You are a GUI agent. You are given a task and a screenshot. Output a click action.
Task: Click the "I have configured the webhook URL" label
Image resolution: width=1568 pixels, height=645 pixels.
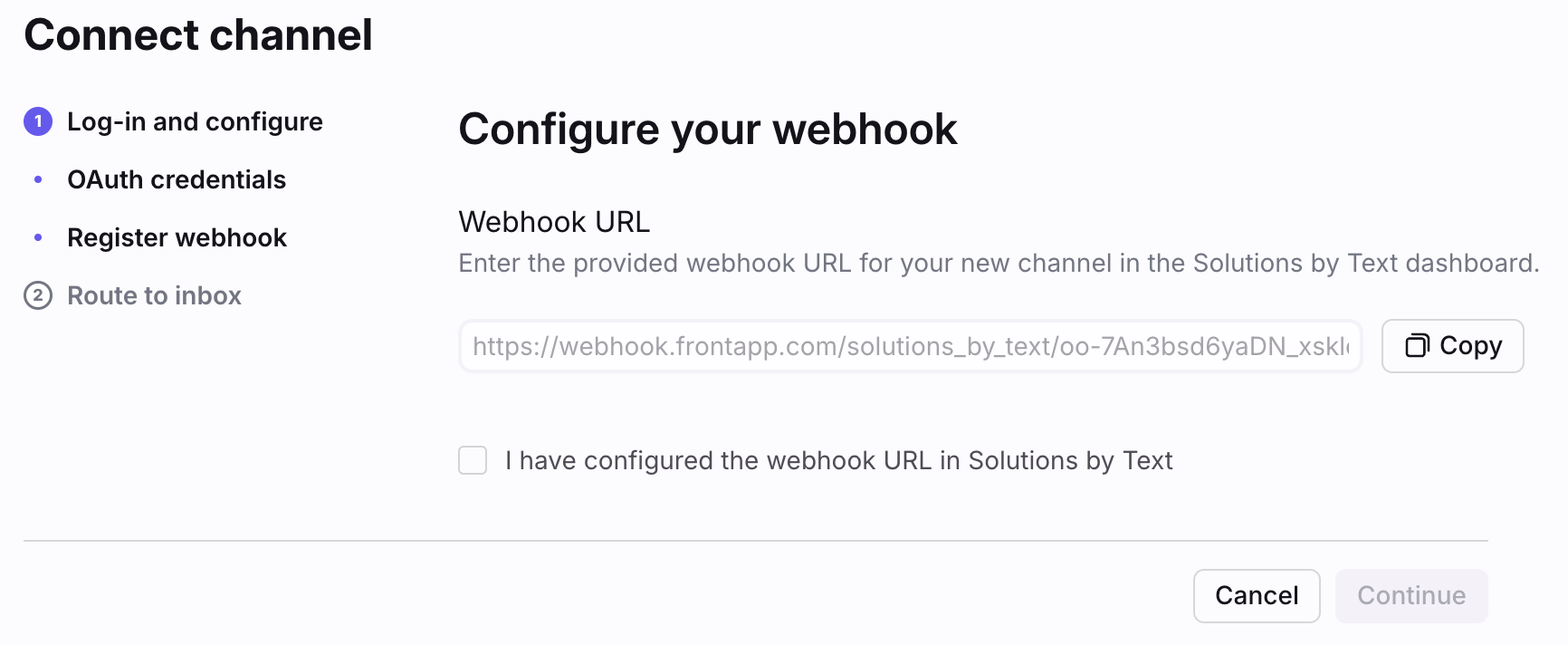tap(838, 460)
